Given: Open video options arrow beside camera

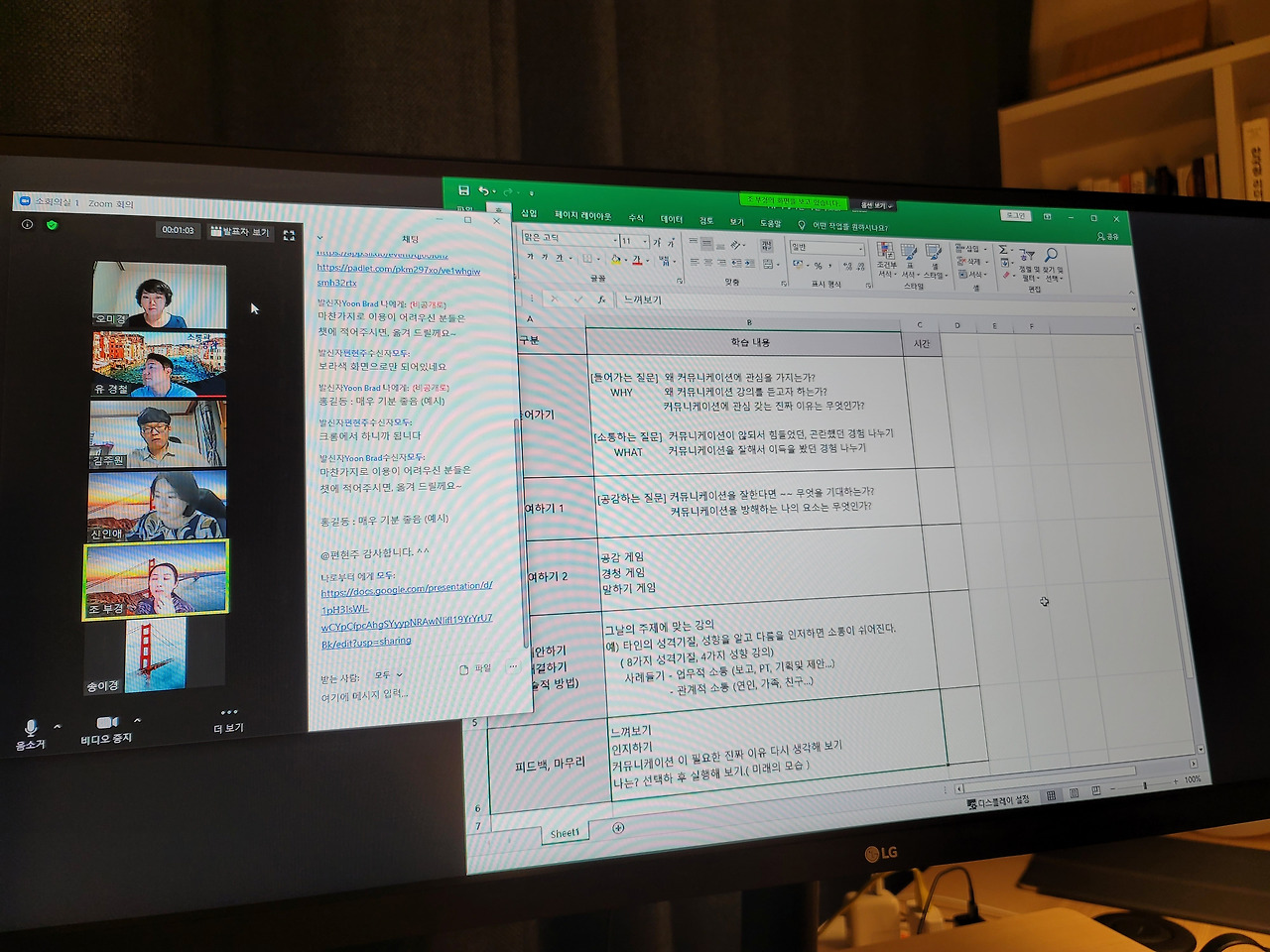Looking at the screenshot, I should pyautogui.click(x=137, y=720).
